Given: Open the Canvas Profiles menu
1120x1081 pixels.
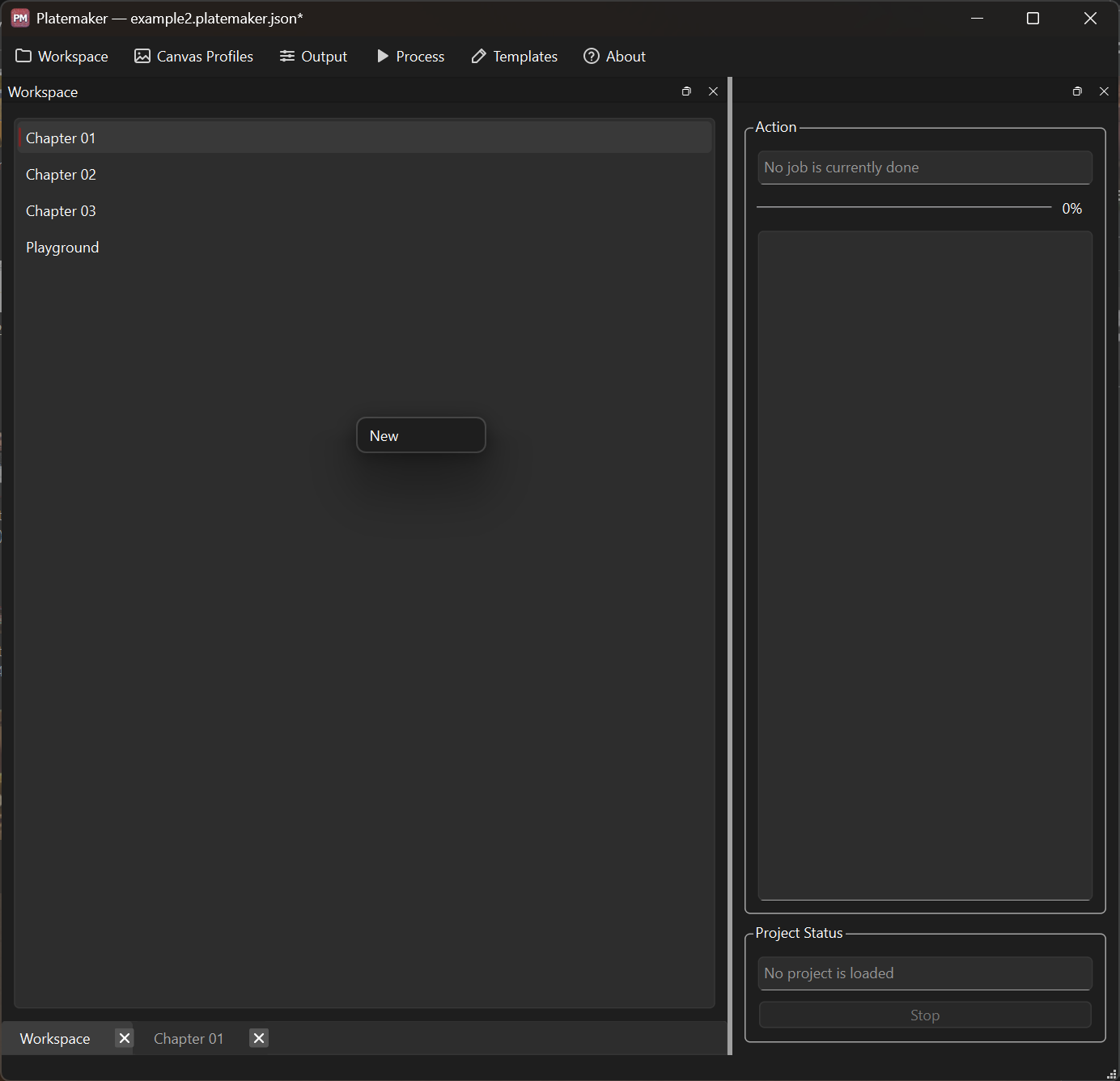Looking at the screenshot, I should 193,56.
